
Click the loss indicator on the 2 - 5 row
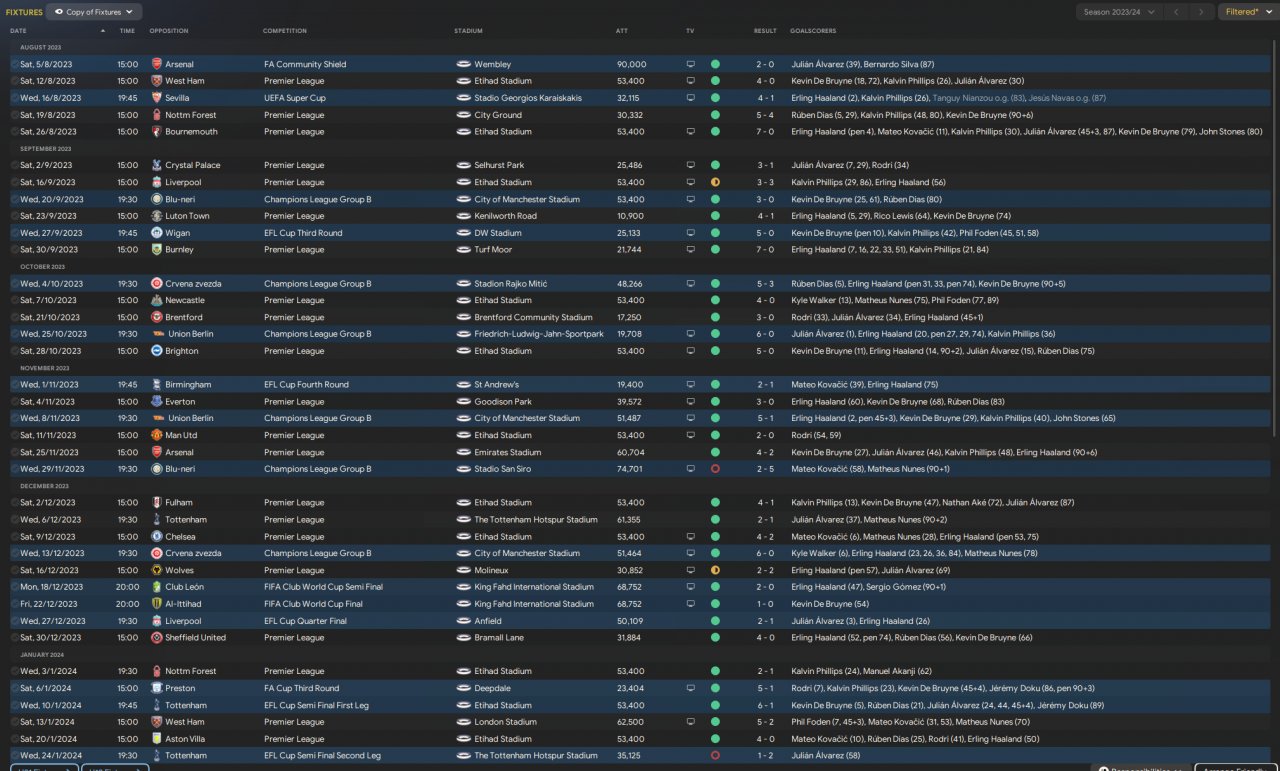tap(715, 469)
